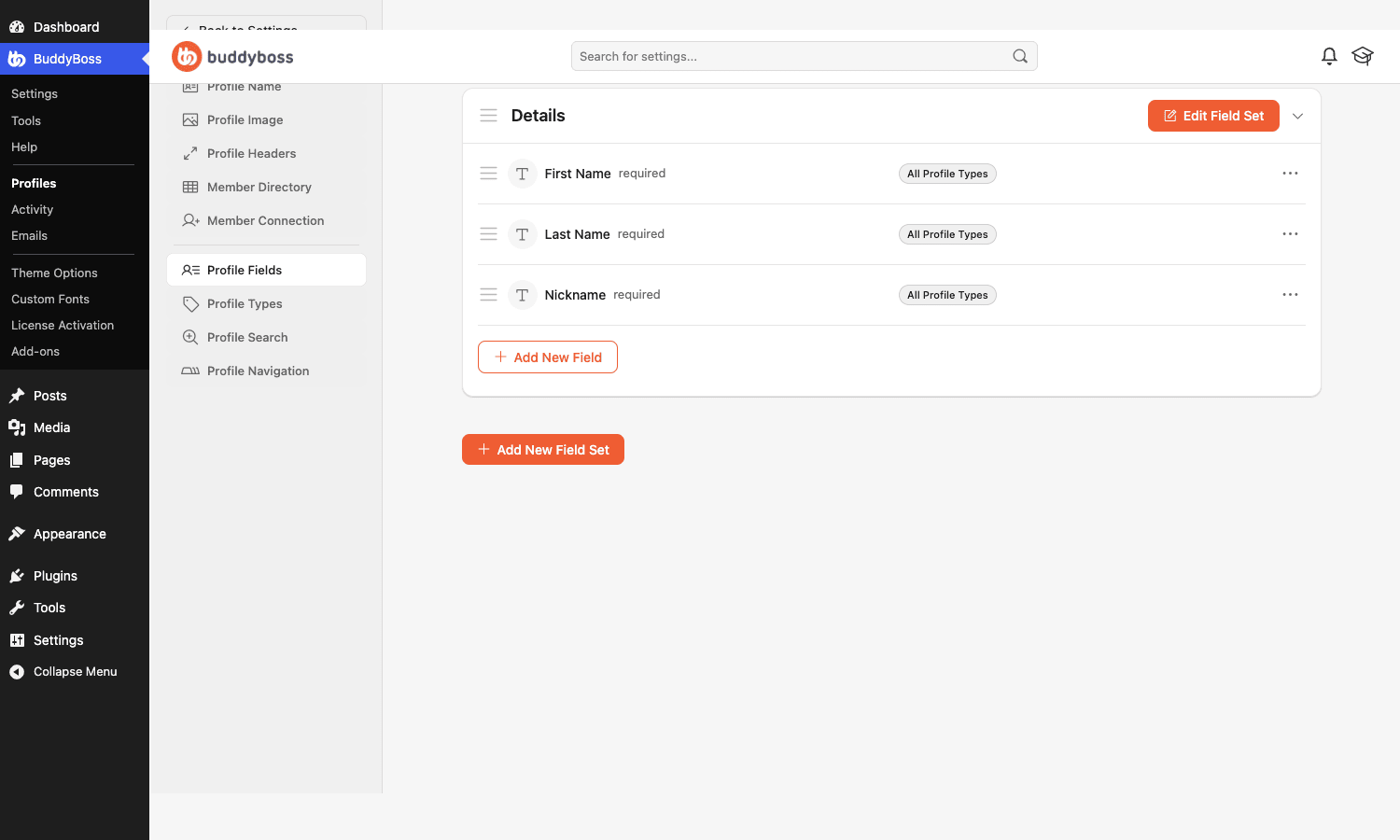Screen dimensions: 1400x840
Task: Click the Member Connection person icon
Action: point(190,220)
